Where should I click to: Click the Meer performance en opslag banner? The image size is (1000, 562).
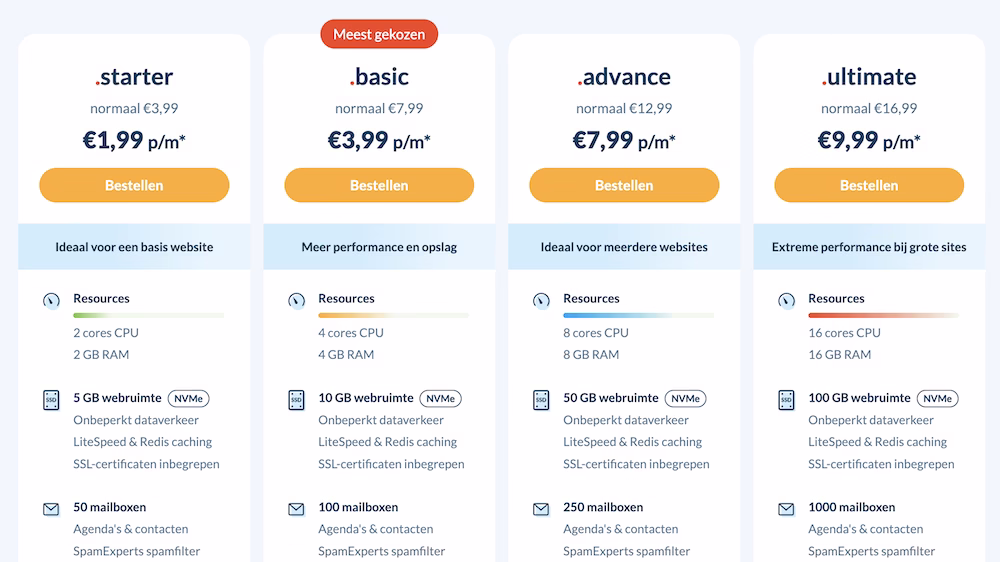coord(379,246)
